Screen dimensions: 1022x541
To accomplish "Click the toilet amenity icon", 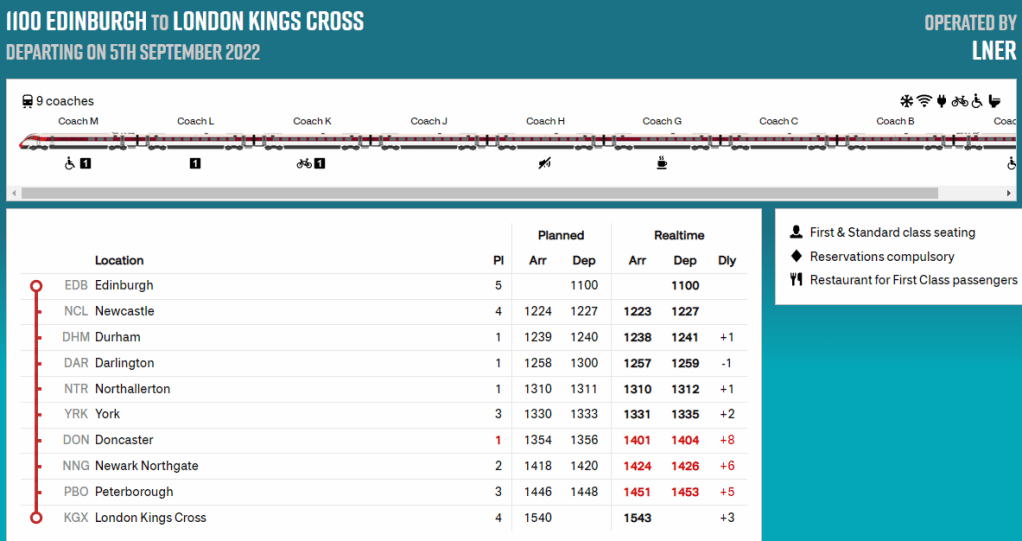I will 994,101.
